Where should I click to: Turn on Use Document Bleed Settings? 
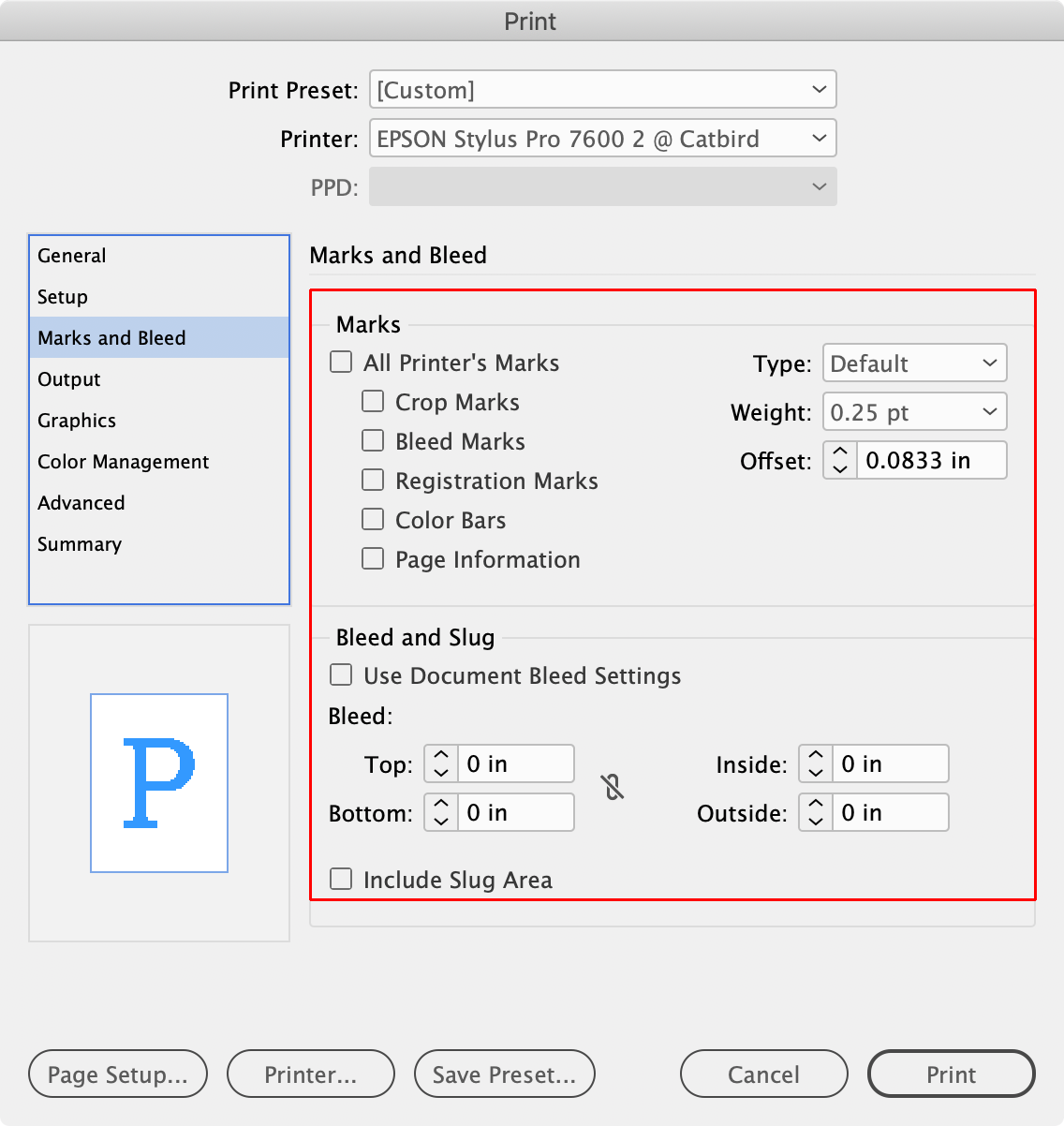pos(340,674)
